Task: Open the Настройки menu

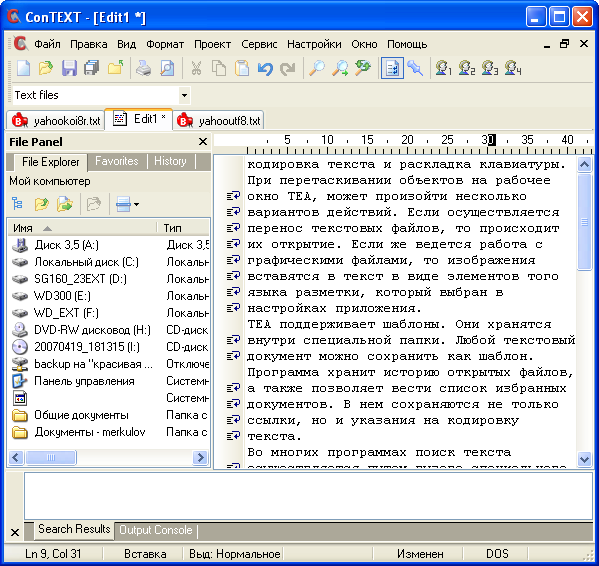Action: 314,44
